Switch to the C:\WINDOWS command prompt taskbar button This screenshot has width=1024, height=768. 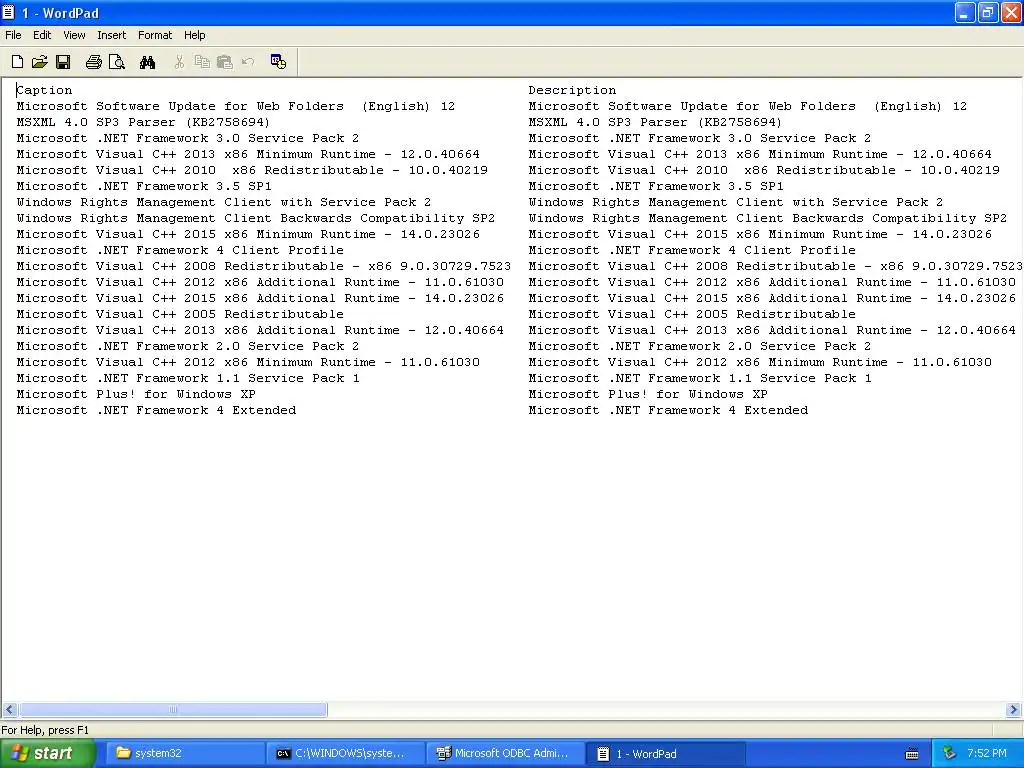coord(344,754)
